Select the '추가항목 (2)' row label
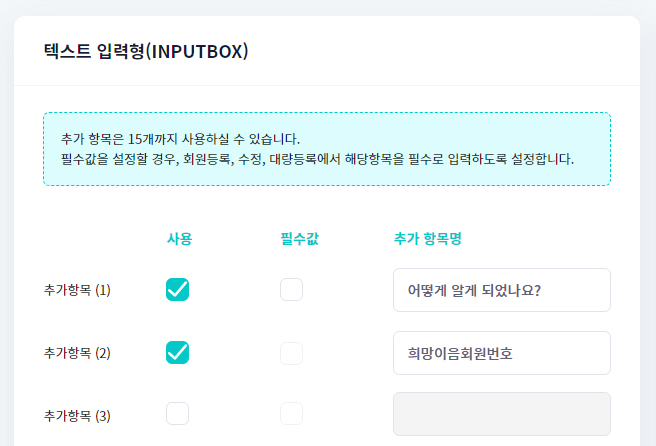This screenshot has height=446, width=656. 77,353
